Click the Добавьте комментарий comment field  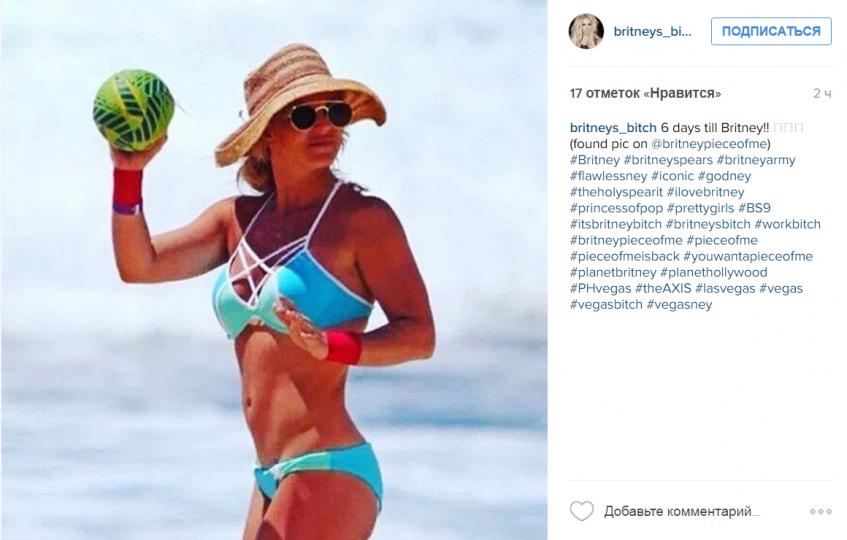tap(682, 511)
